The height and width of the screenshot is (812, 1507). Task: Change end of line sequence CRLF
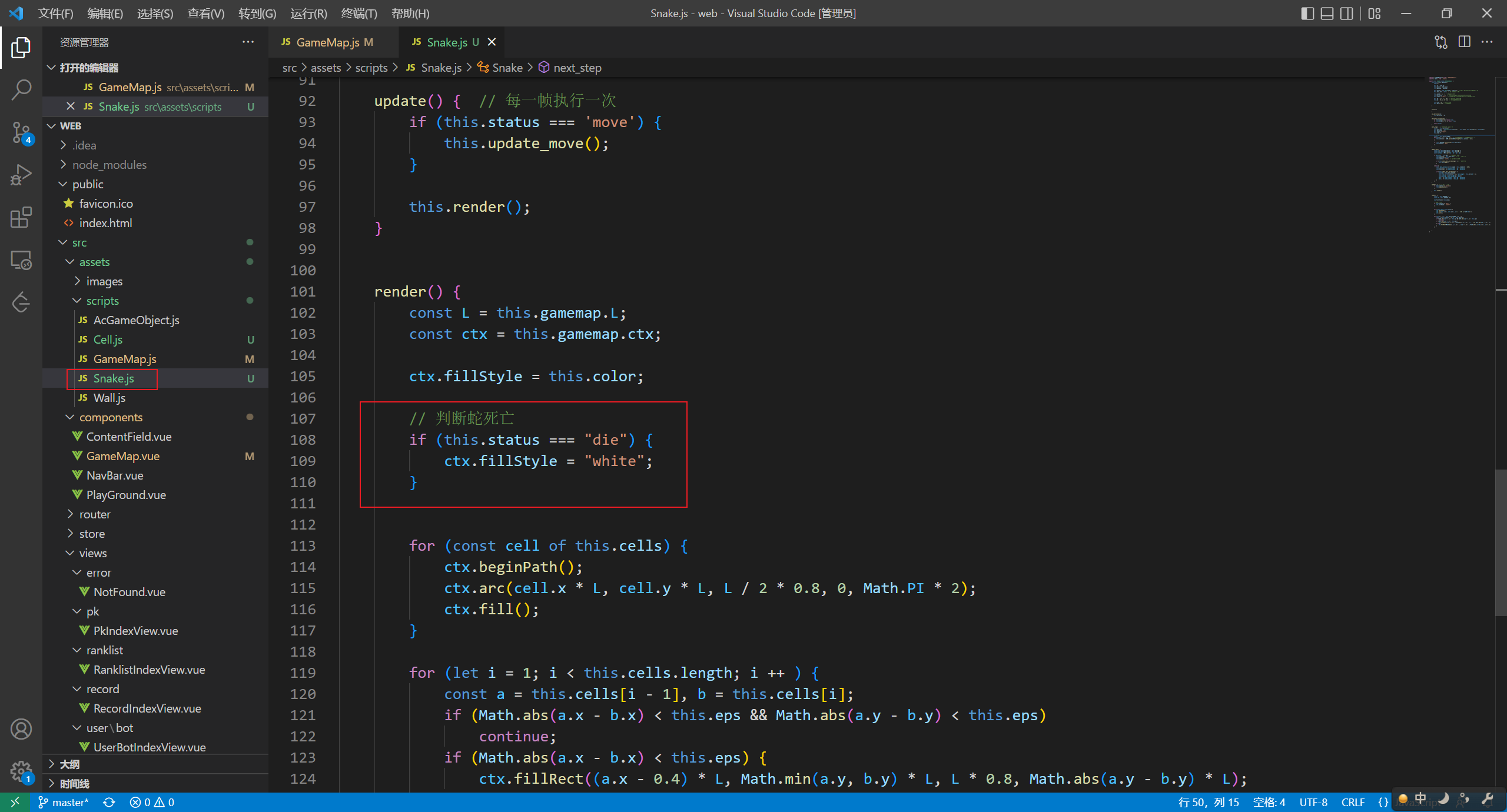(1353, 802)
